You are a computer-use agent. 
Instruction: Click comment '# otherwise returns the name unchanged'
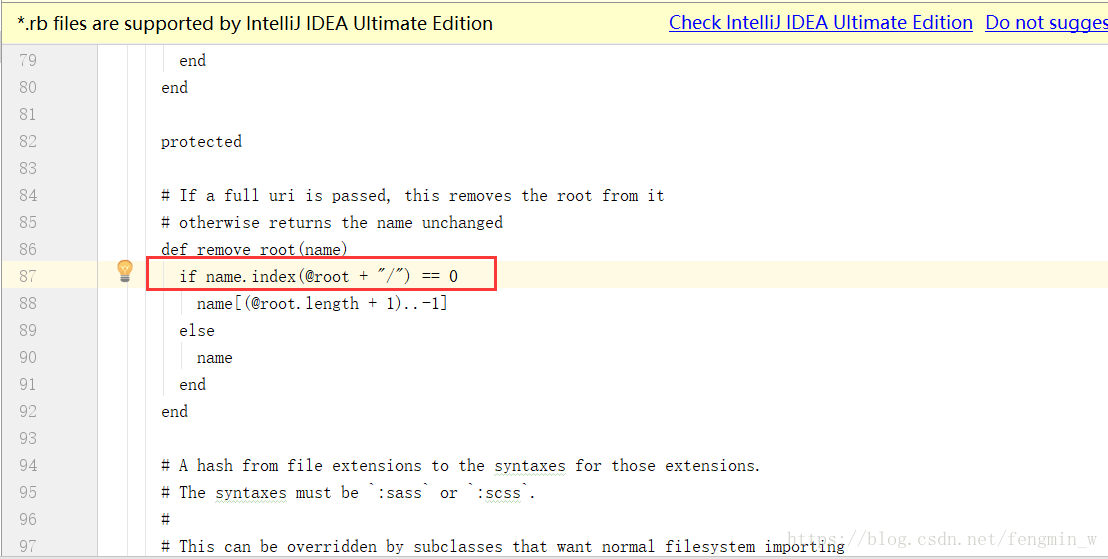click(x=332, y=223)
